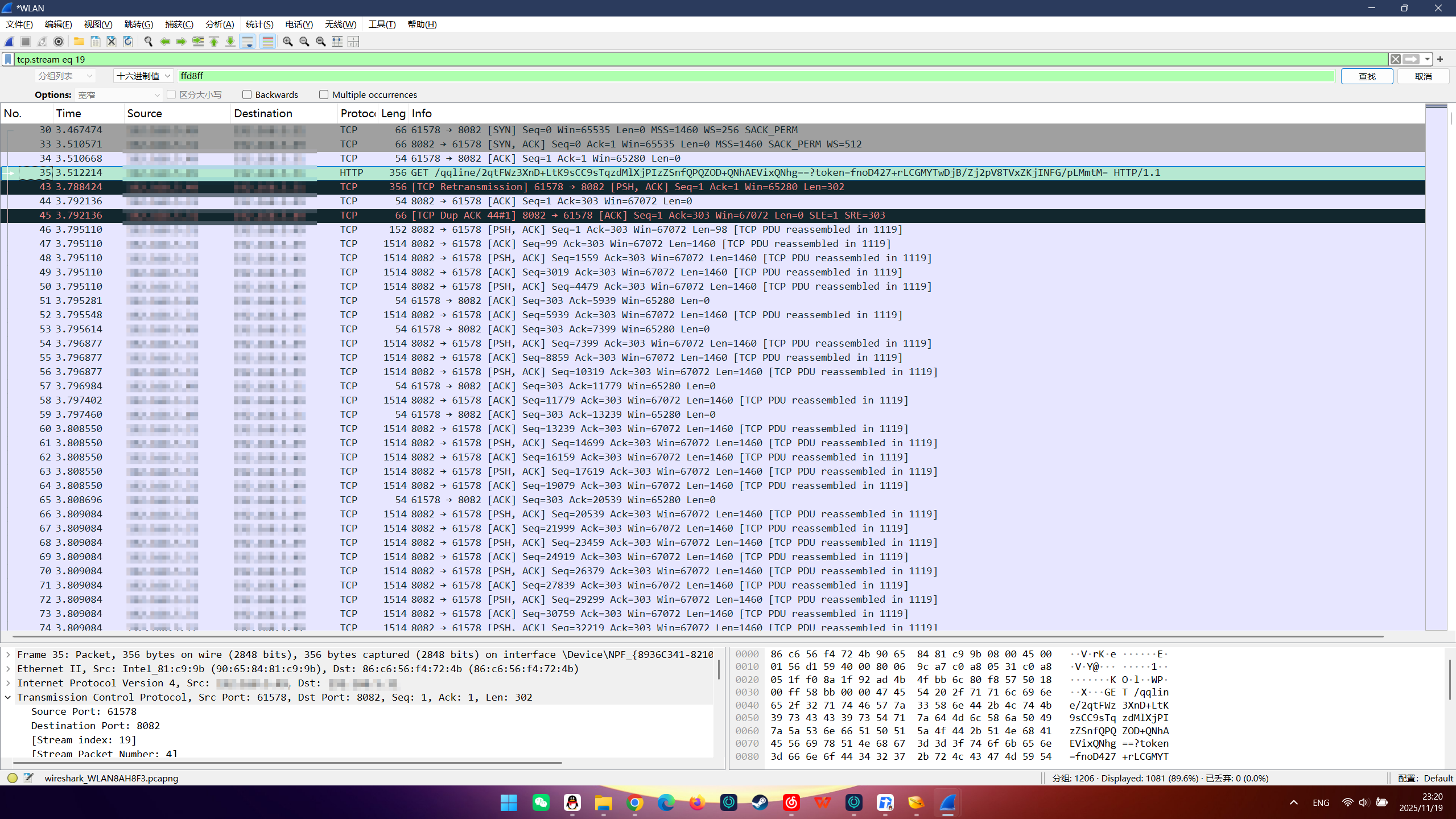This screenshot has width=1456, height=819.
Task: Start a new packet capture
Action: click(x=9, y=41)
